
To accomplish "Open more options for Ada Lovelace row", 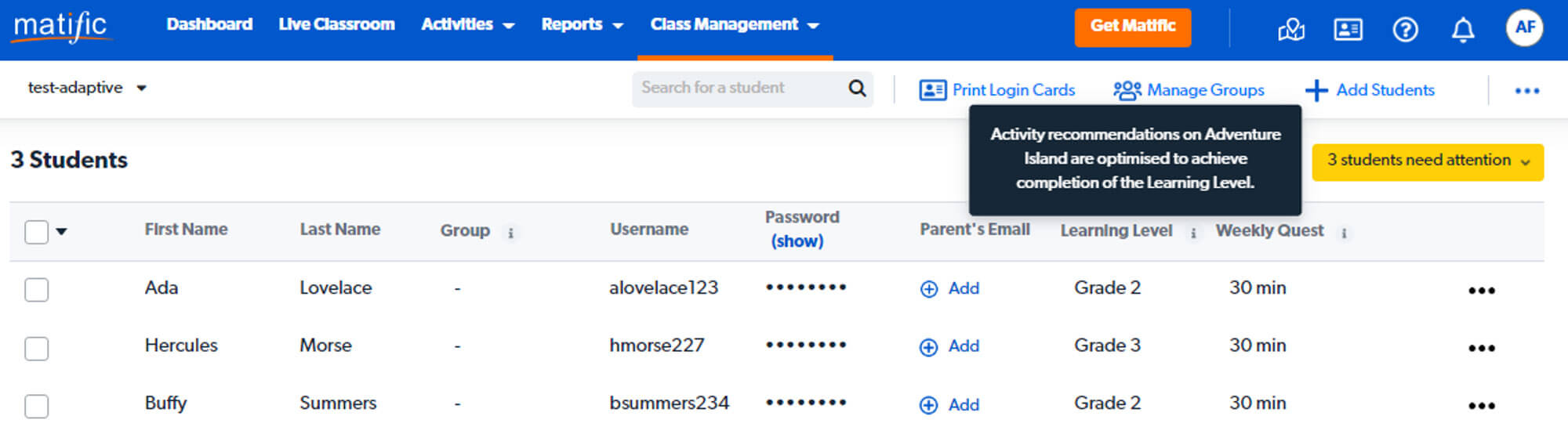I will coord(1481,291).
